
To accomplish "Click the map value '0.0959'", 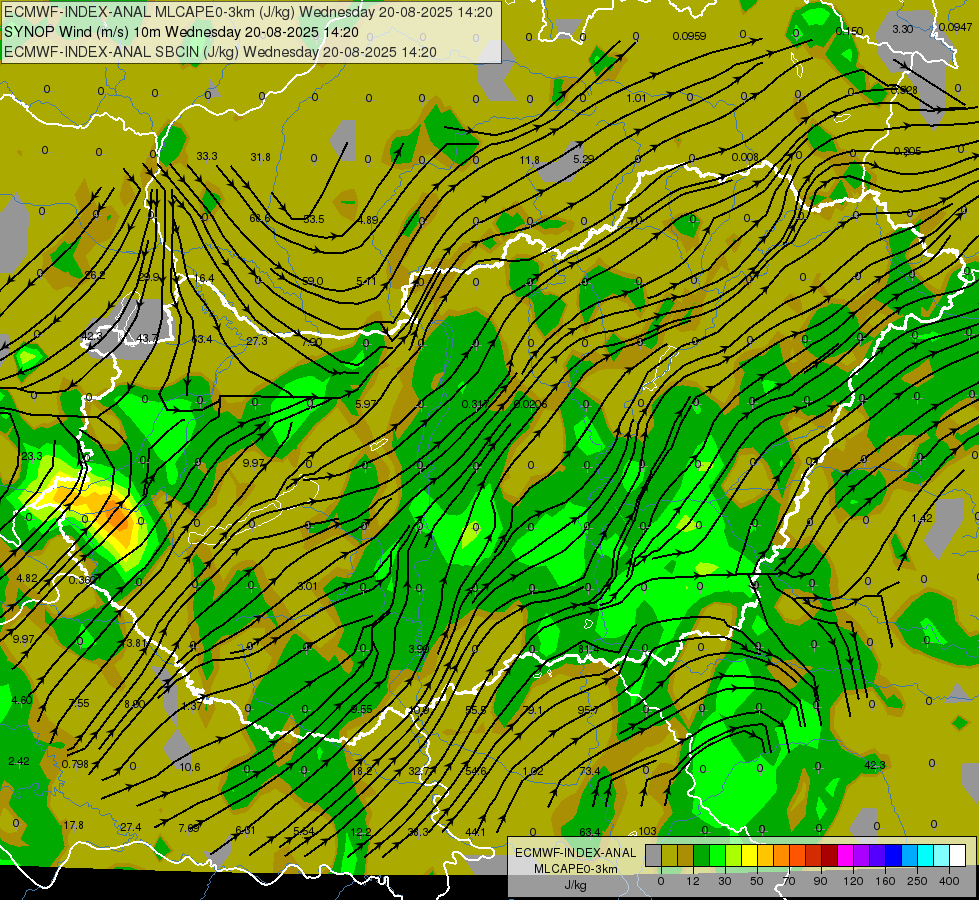I will tap(689, 36).
